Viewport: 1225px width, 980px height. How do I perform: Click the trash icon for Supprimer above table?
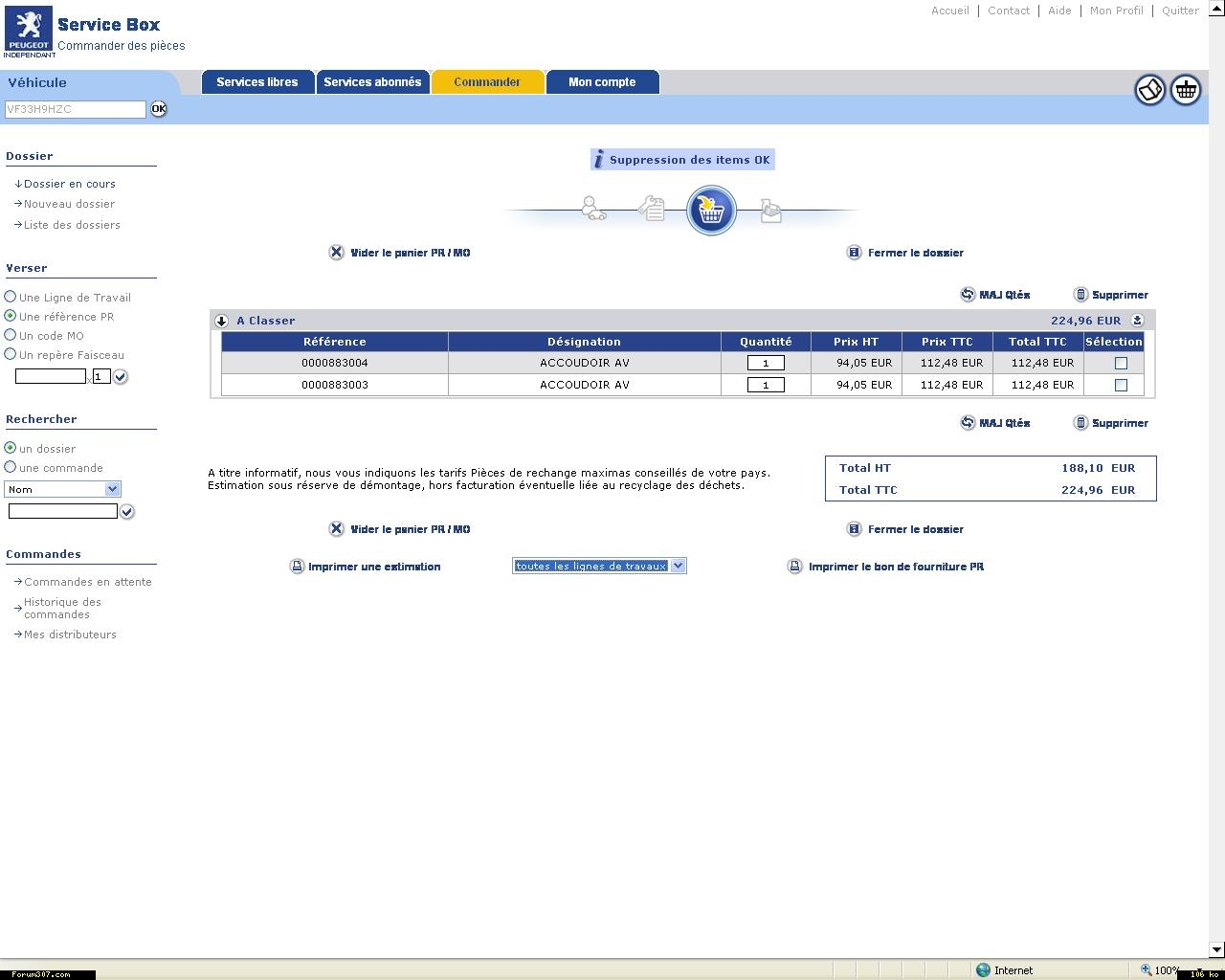click(1081, 295)
